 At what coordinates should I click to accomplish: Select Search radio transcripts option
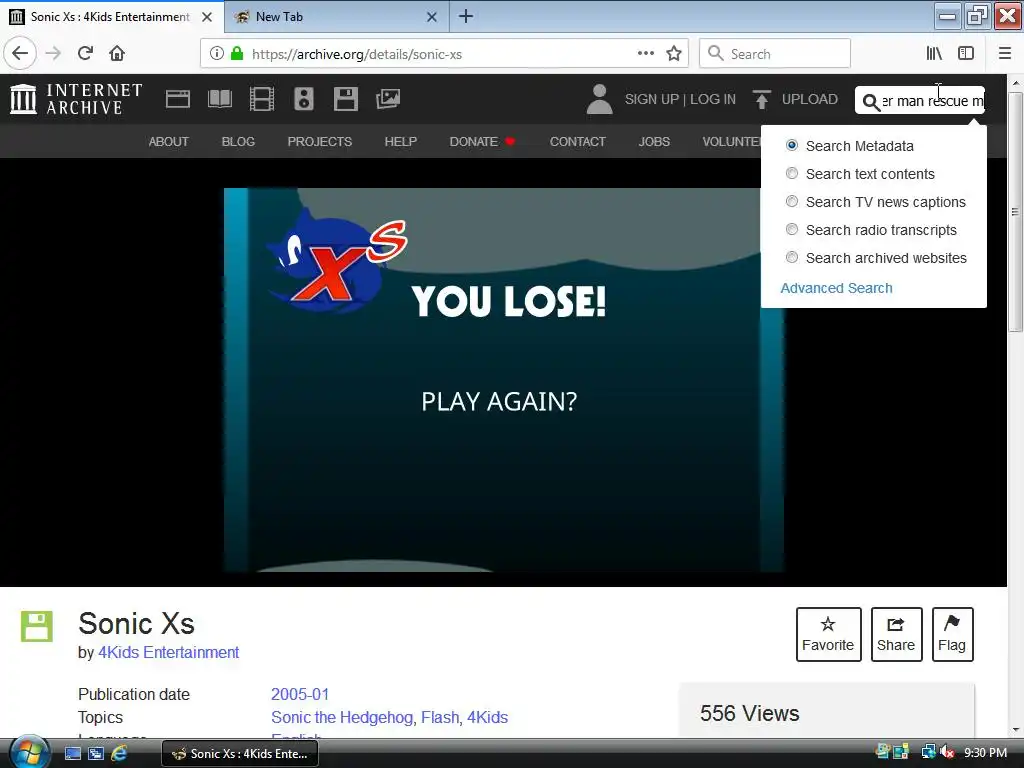point(792,229)
